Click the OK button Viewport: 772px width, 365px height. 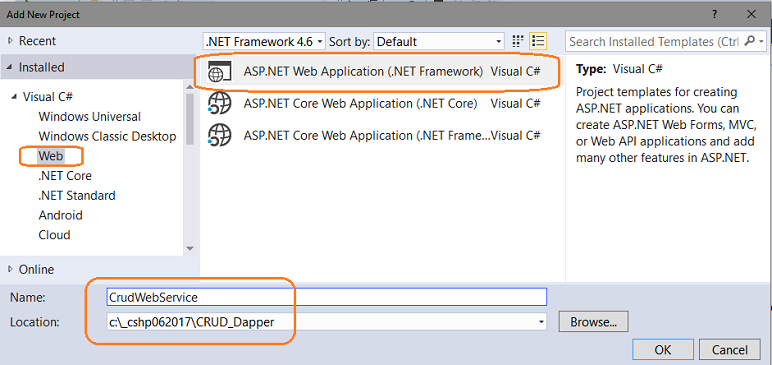(x=663, y=349)
